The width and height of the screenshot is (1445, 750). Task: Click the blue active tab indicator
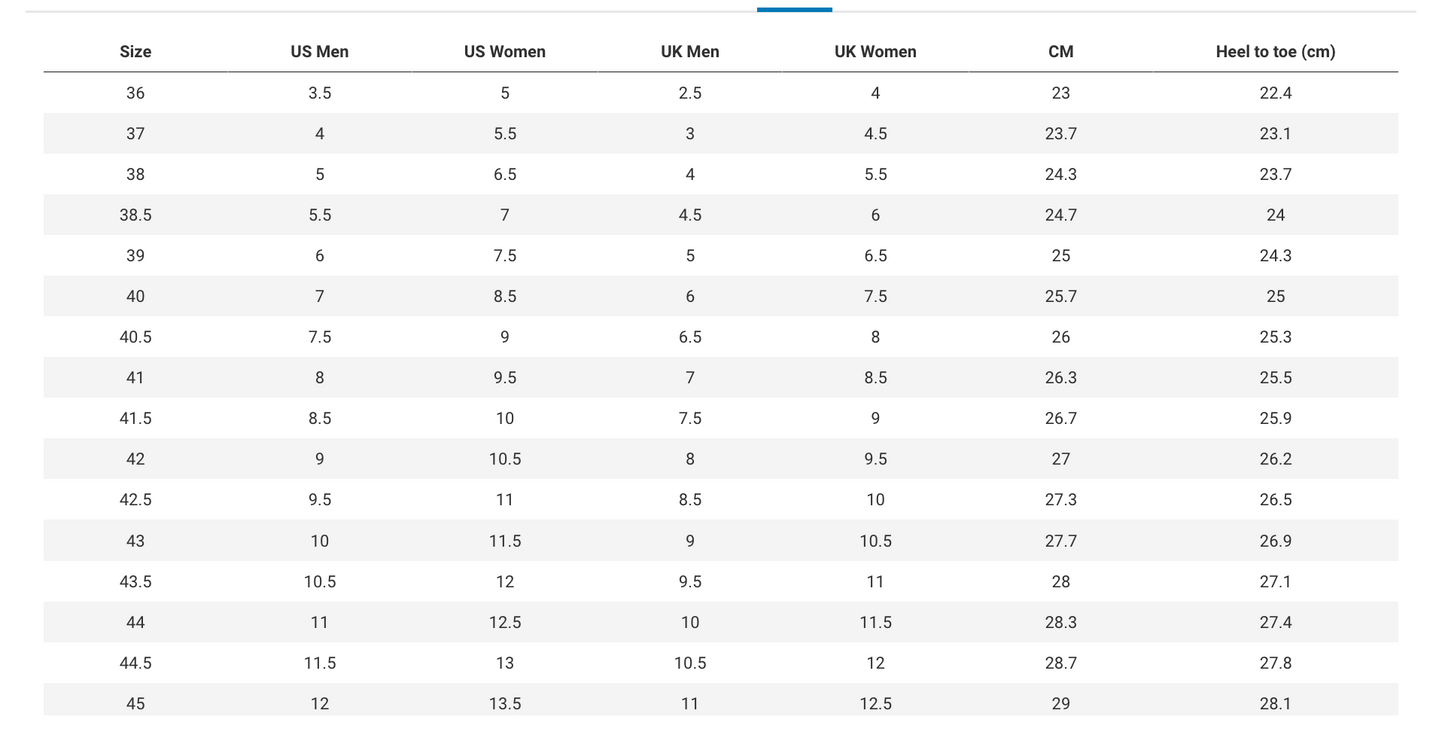tap(794, 9)
